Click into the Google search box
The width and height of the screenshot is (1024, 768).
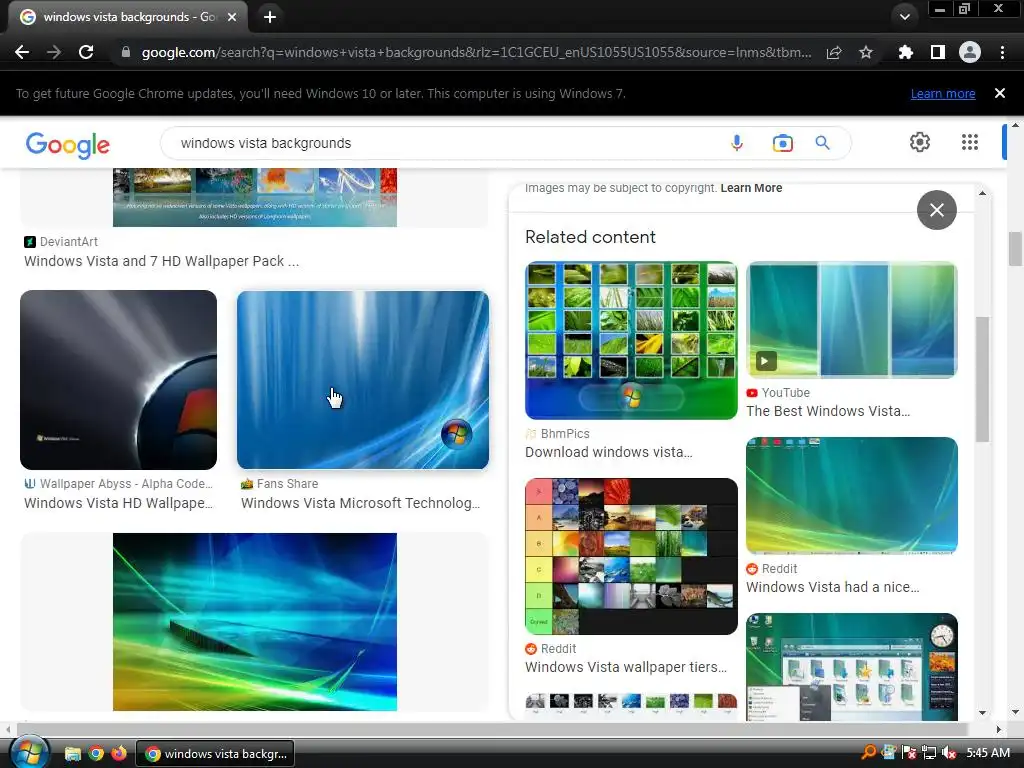coord(444,143)
